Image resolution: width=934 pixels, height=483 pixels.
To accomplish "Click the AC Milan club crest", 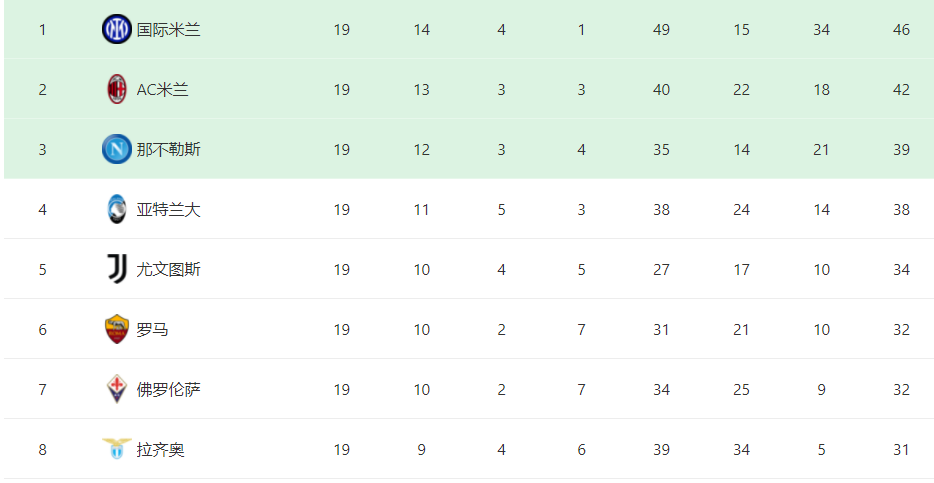I will click(x=116, y=89).
